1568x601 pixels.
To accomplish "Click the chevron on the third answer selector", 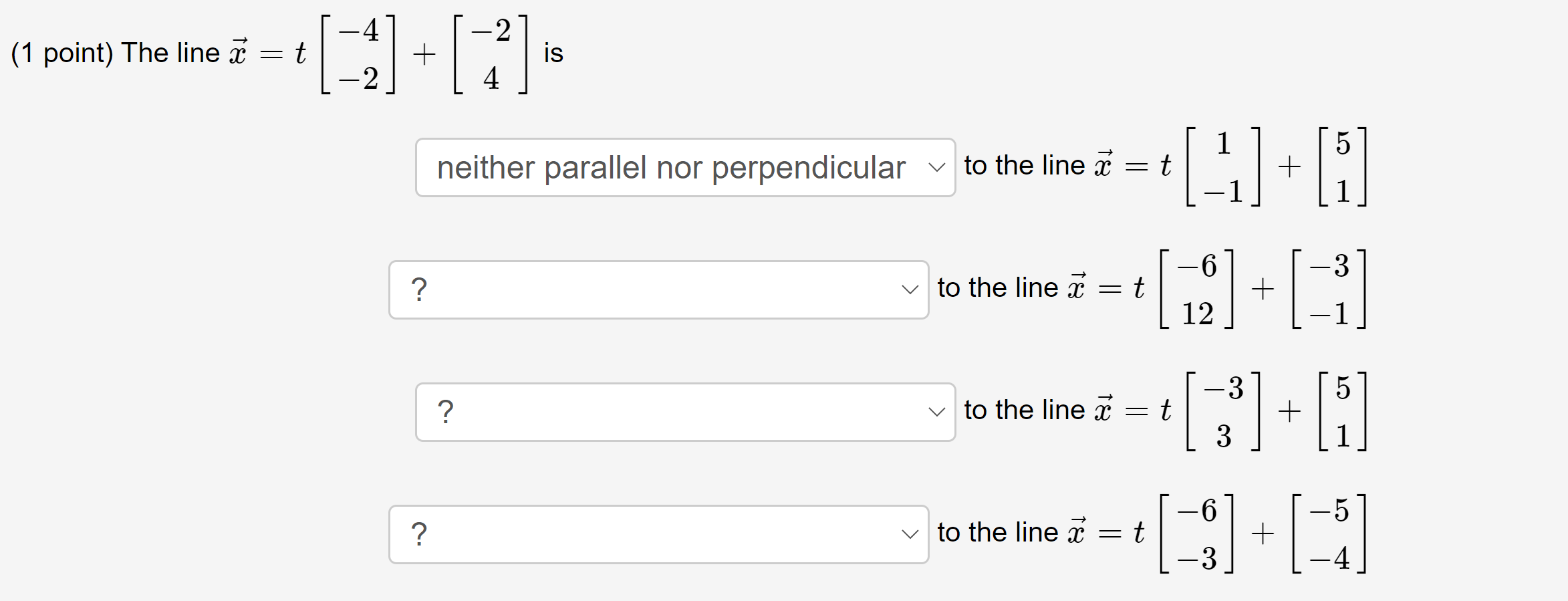I will tap(938, 412).
